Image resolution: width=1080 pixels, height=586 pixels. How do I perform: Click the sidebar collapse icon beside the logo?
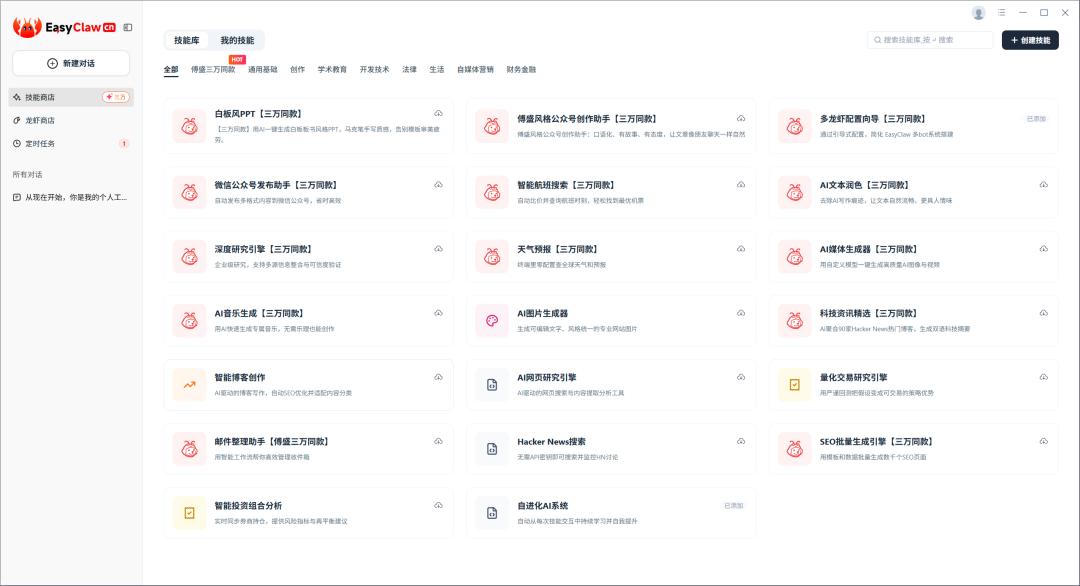(126, 28)
